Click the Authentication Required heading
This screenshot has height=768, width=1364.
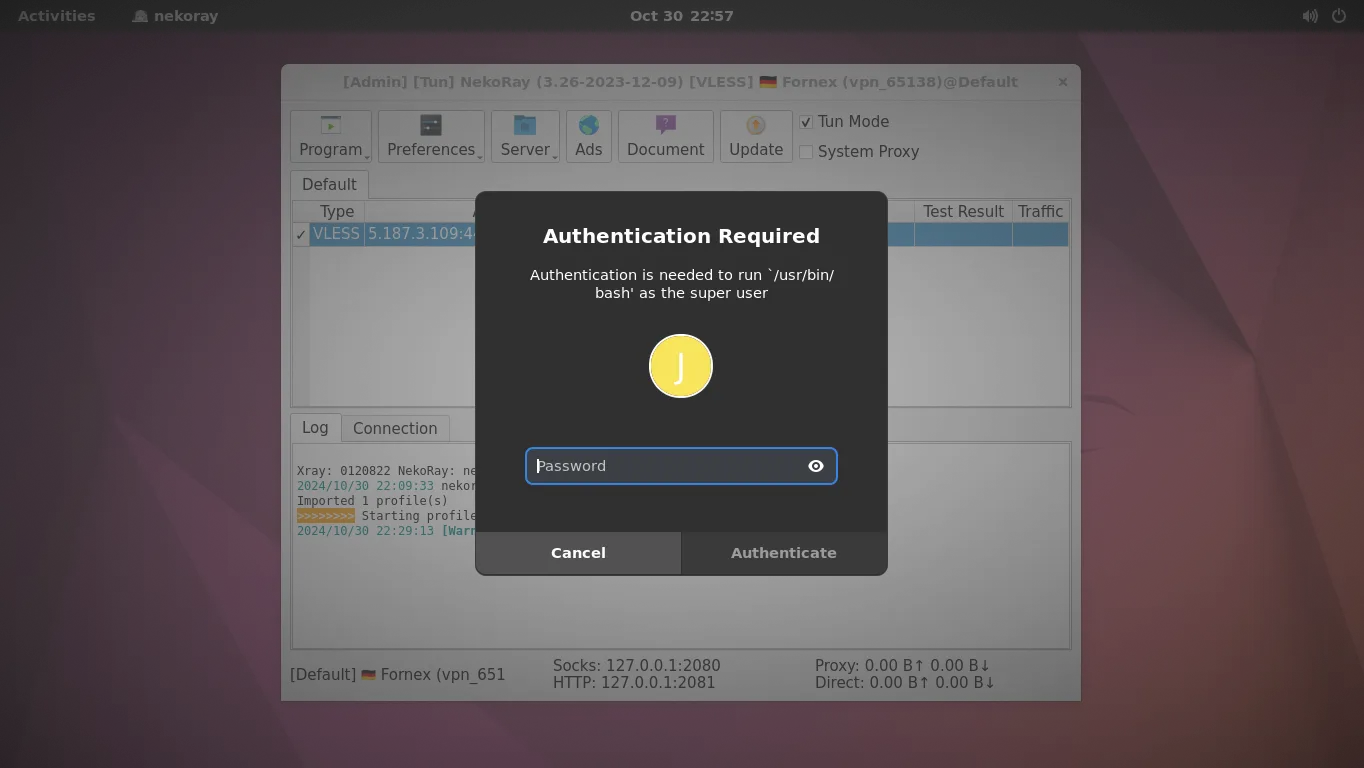(681, 236)
